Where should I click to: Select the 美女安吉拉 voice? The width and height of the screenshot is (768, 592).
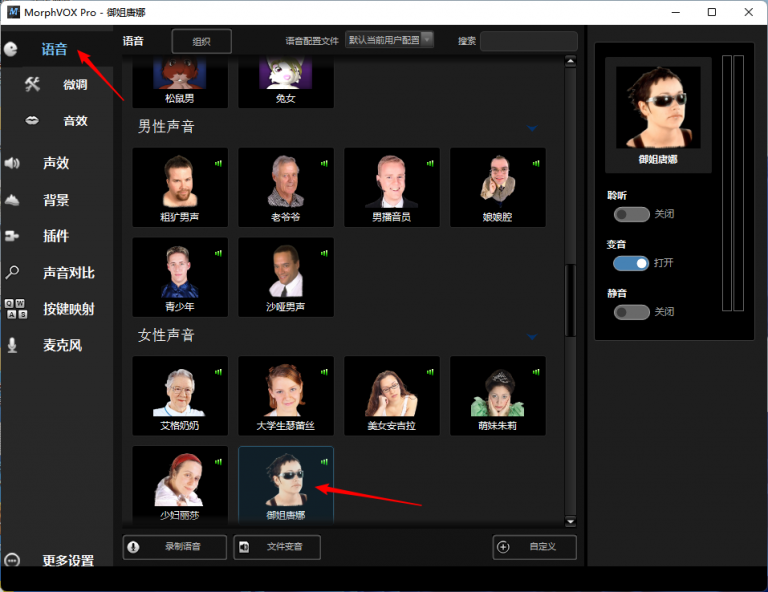click(x=391, y=396)
